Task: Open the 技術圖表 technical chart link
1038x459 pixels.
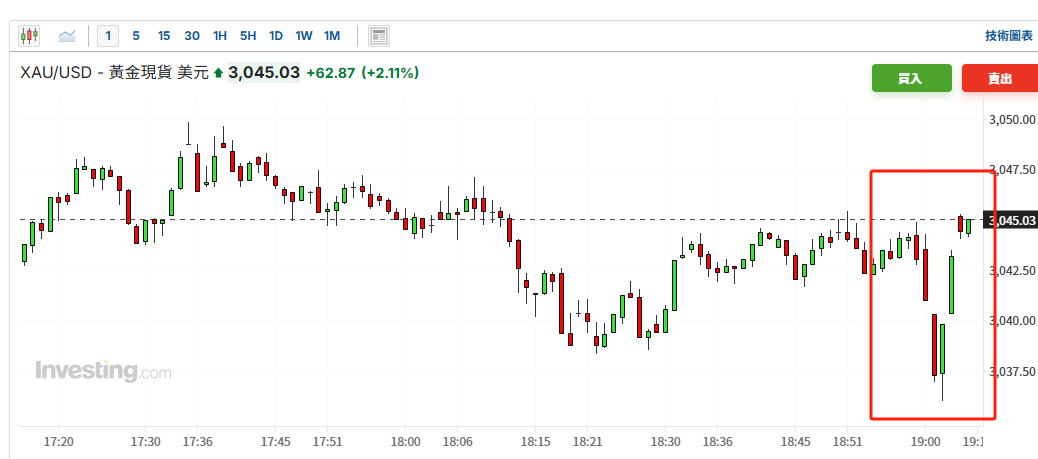Action: pyautogui.click(x=1008, y=36)
